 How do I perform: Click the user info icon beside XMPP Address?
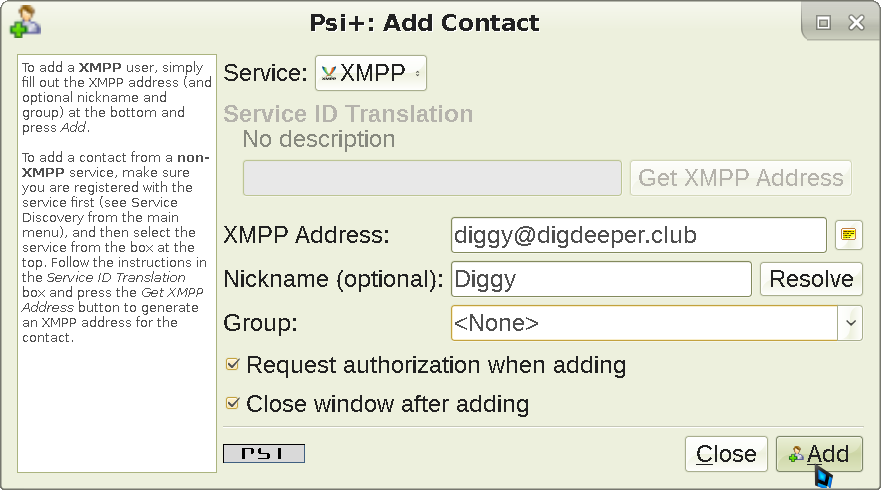(x=849, y=235)
